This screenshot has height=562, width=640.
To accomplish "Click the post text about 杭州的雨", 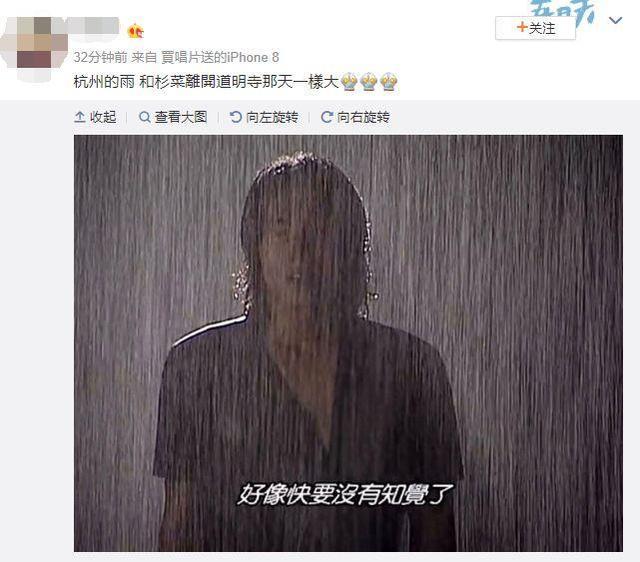I will click(206, 82).
